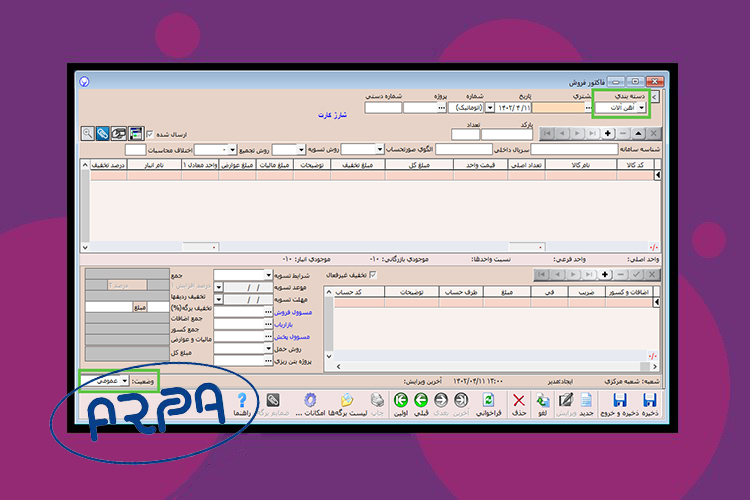The image size is (750, 500).
Task: Click the مشتری ellipsis browse button
Action: [x=588, y=108]
